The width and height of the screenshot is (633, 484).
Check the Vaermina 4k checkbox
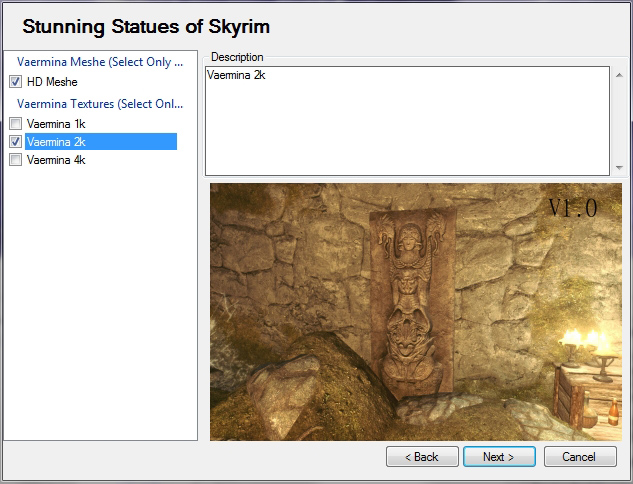tap(15, 160)
